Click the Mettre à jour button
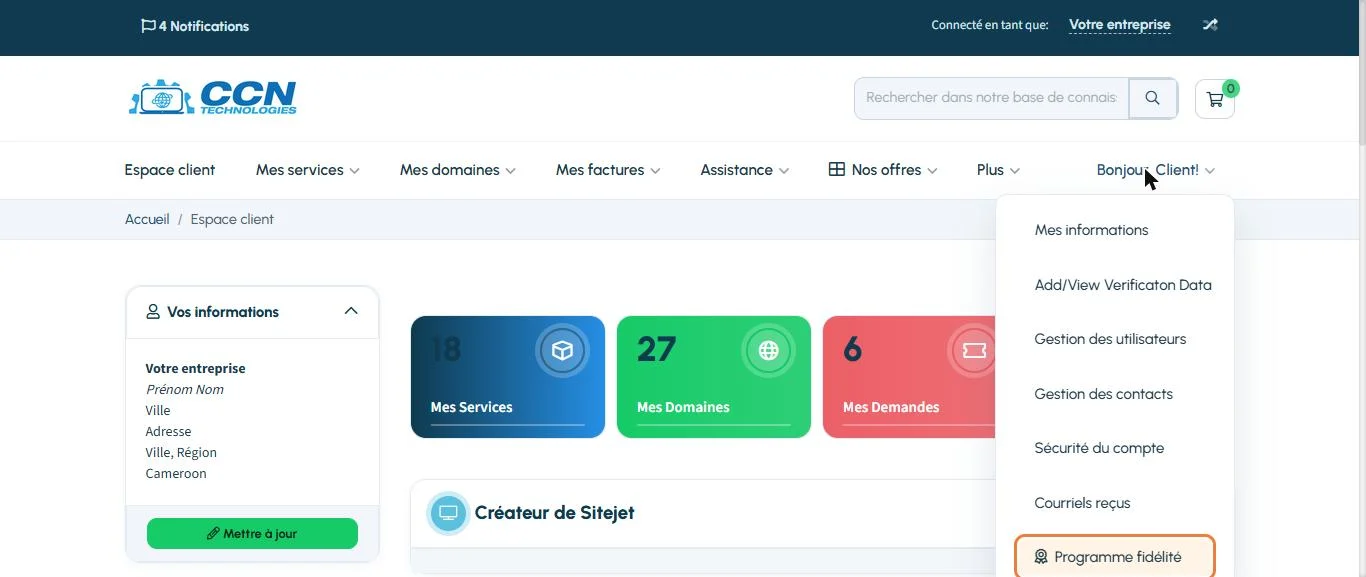 252,534
